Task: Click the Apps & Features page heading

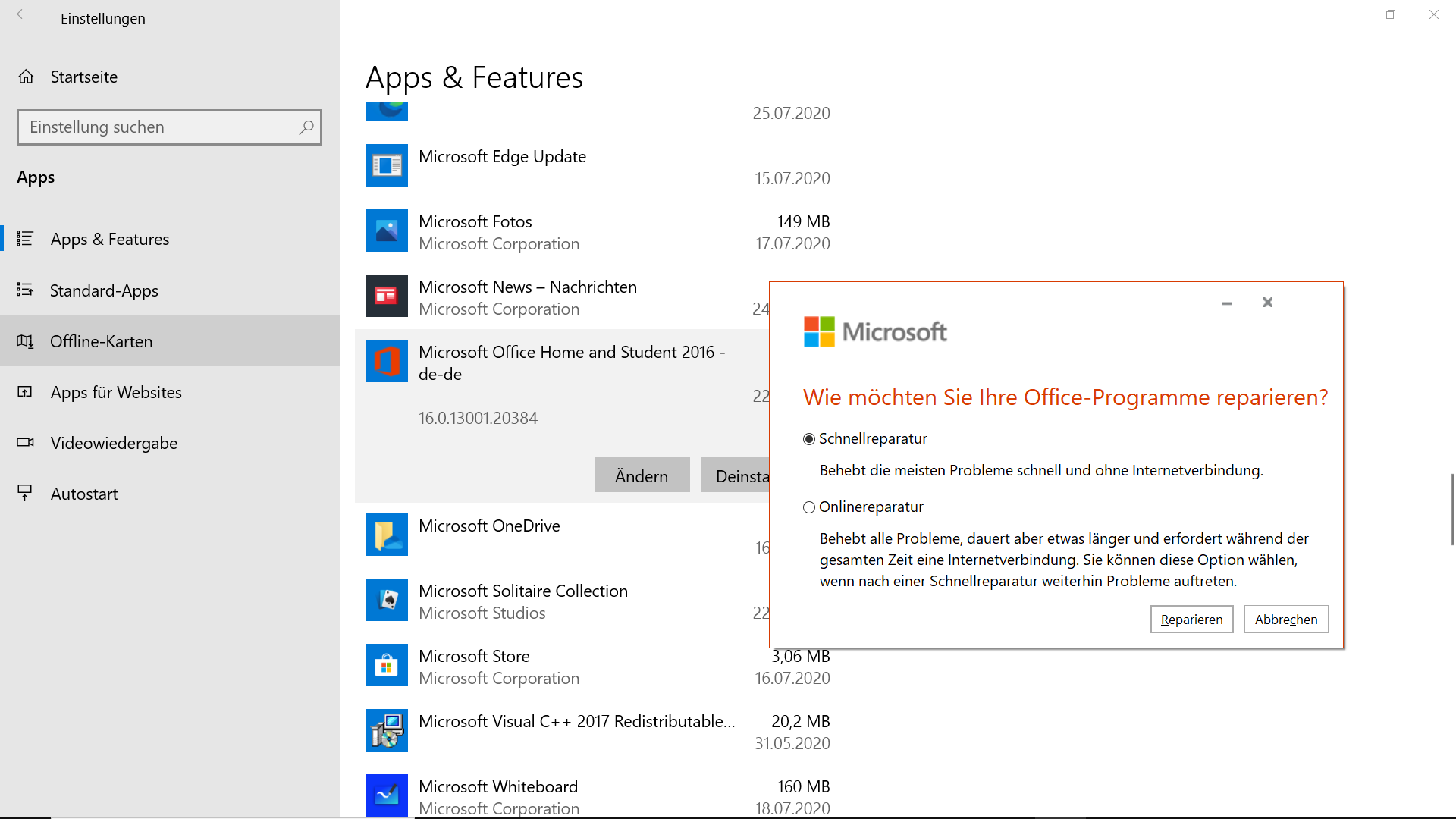Action: pos(474,77)
